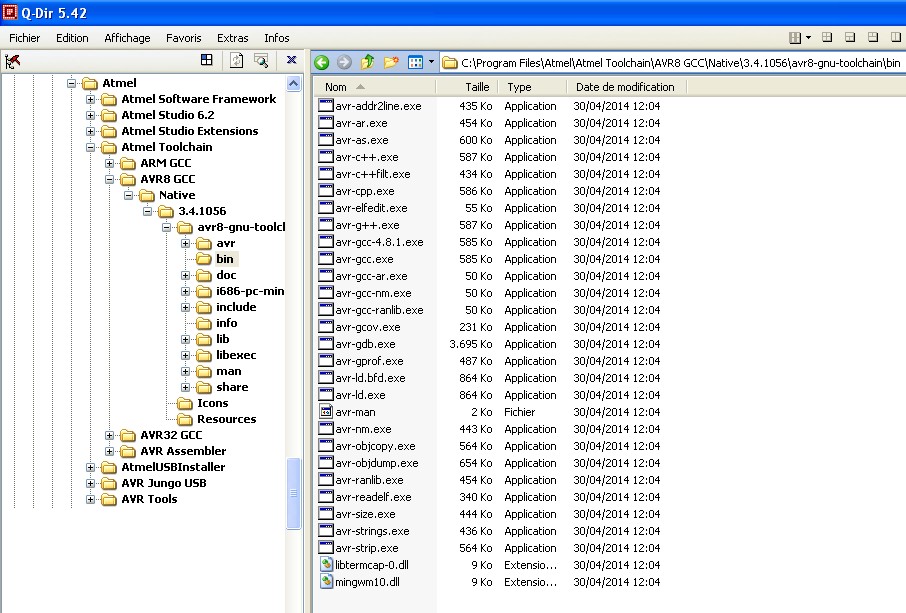
Task: Select the avr-readelf.exe file name
Action: (373, 497)
